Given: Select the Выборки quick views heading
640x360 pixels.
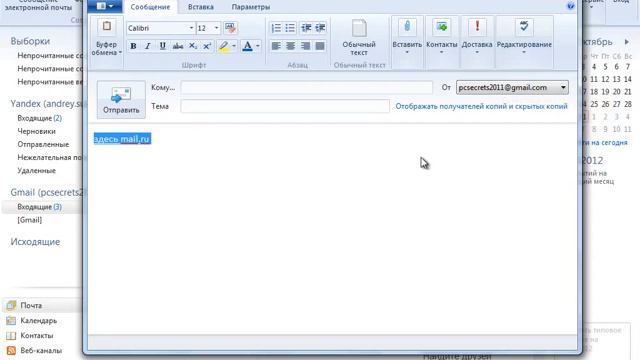Looking at the screenshot, I should click(x=30, y=41).
